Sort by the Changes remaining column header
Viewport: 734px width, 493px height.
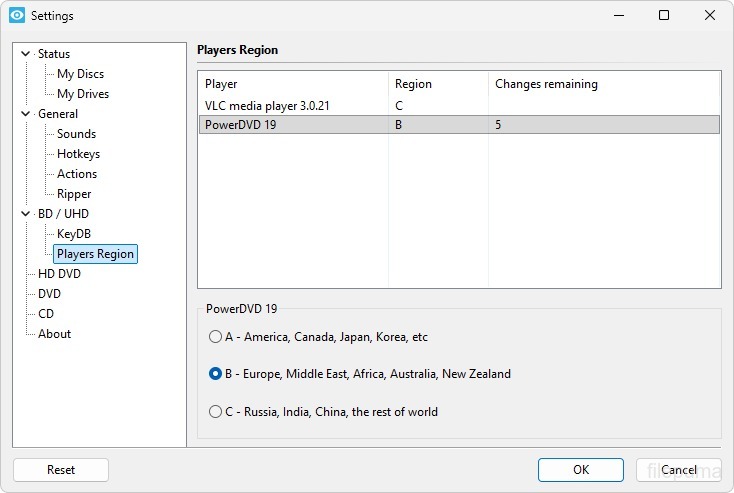pos(546,84)
